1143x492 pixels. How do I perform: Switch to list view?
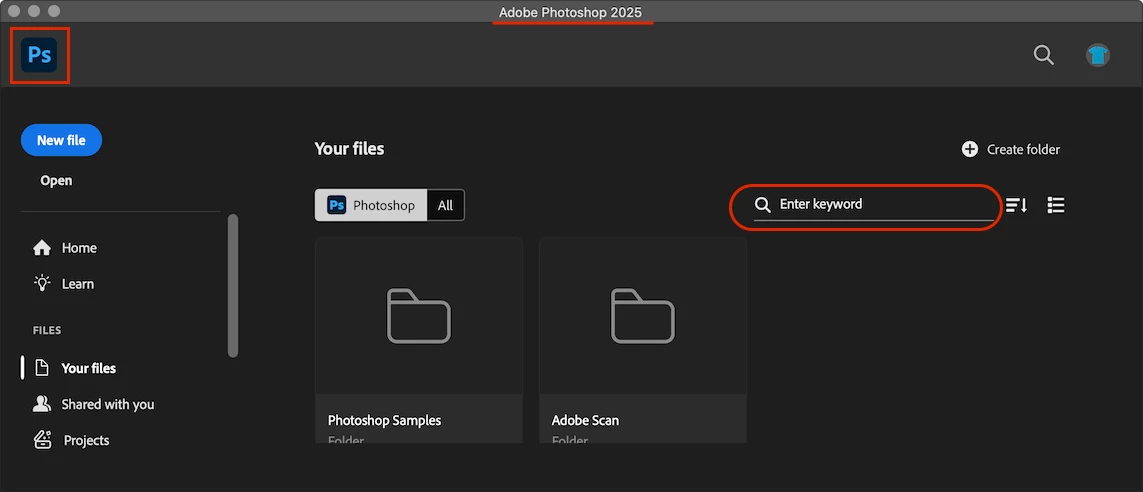click(x=1056, y=206)
